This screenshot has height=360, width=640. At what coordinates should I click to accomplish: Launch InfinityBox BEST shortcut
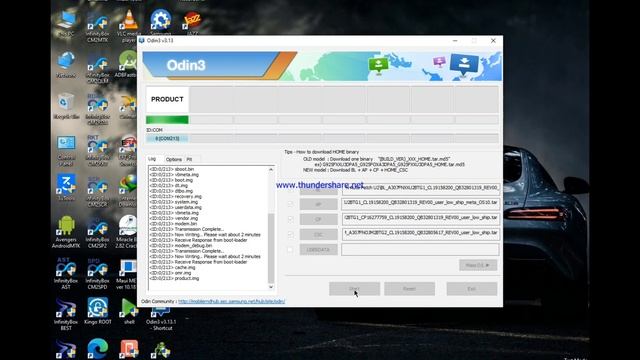[66, 315]
